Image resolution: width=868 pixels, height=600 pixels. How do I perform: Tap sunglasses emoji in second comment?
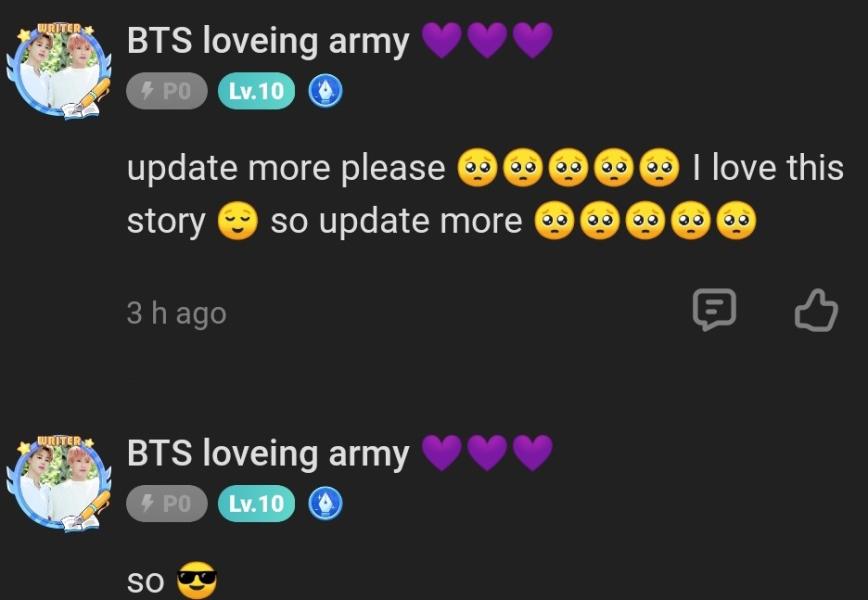(x=197, y=580)
